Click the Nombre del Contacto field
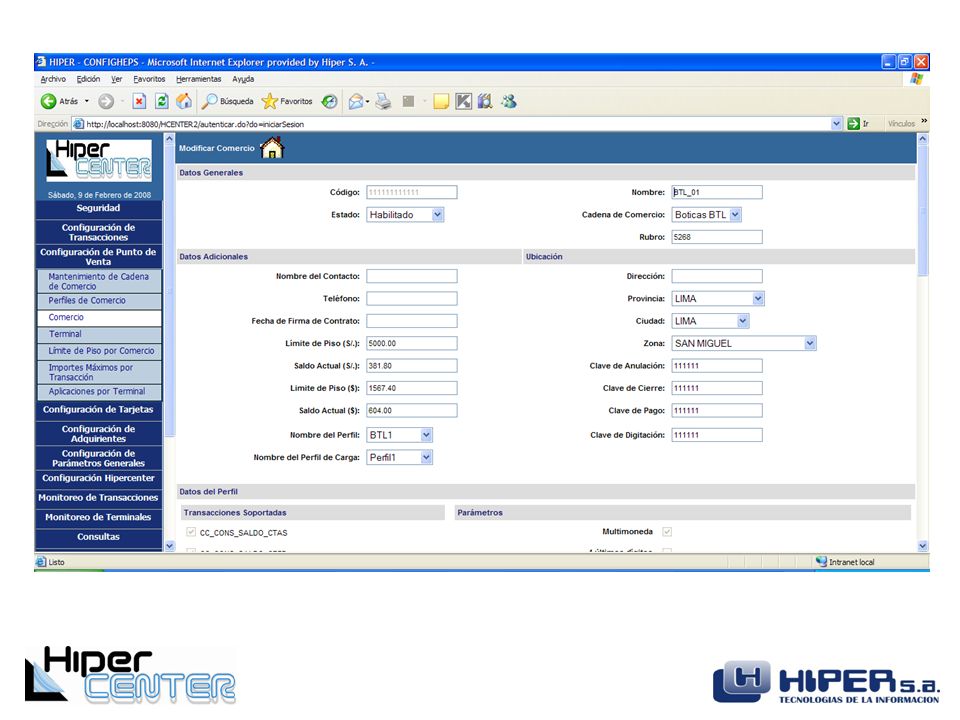The image size is (960, 720). point(412,276)
